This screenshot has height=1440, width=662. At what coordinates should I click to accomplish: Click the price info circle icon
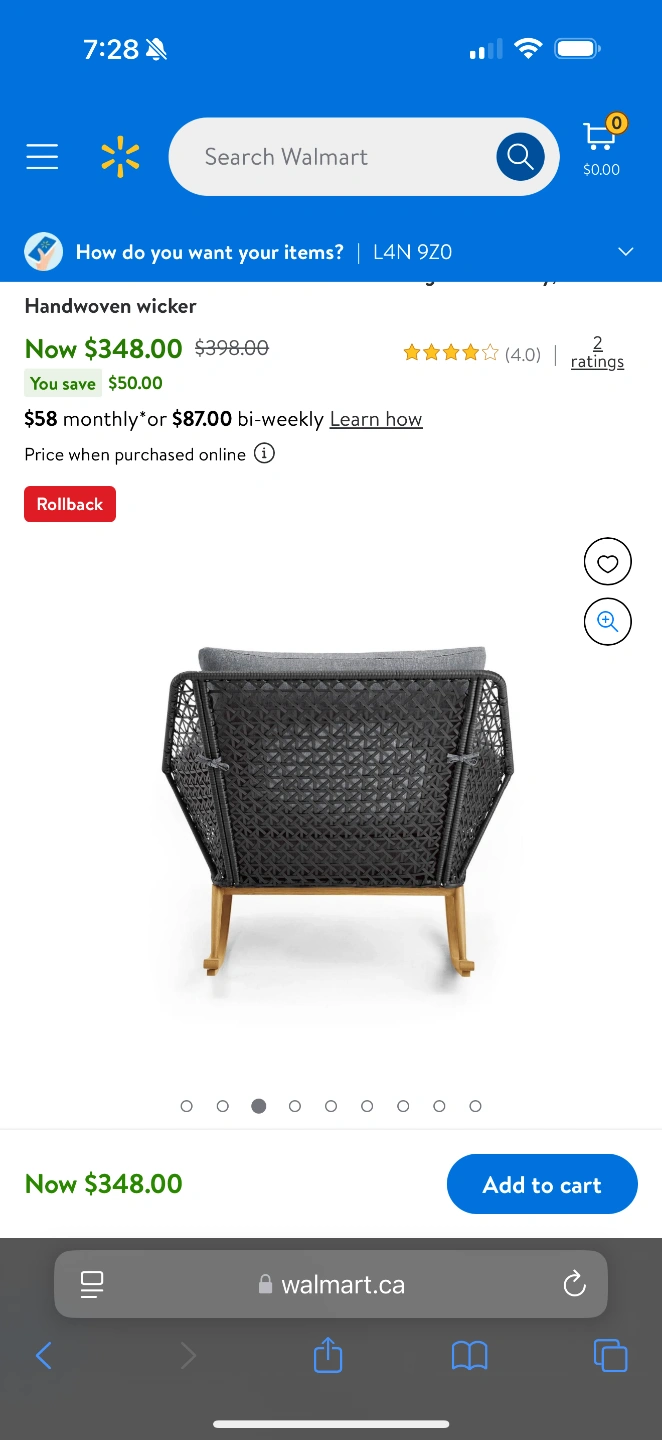click(x=264, y=454)
